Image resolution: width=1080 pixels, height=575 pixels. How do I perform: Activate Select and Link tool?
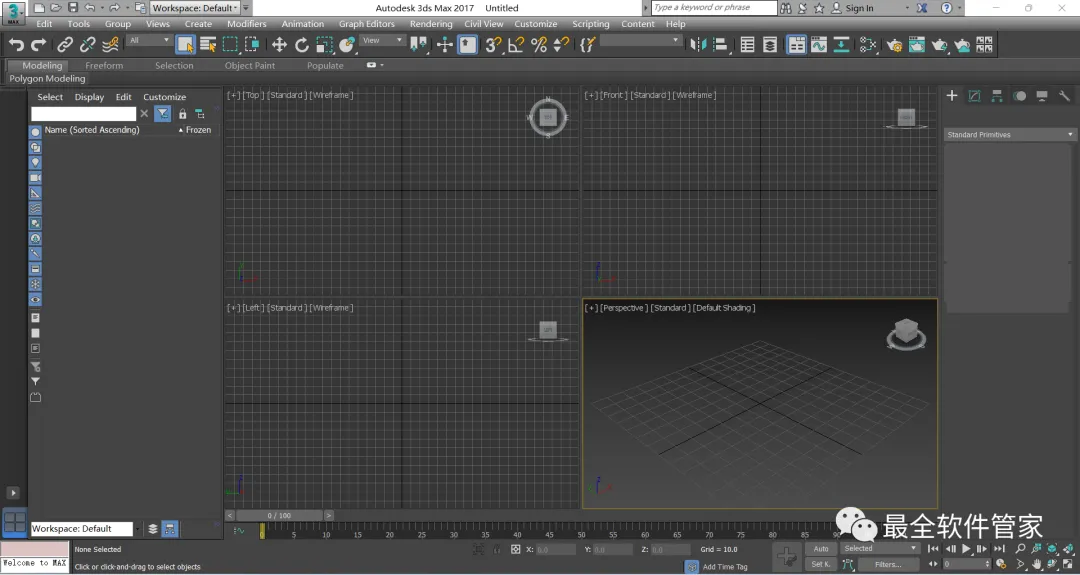(65, 45)
